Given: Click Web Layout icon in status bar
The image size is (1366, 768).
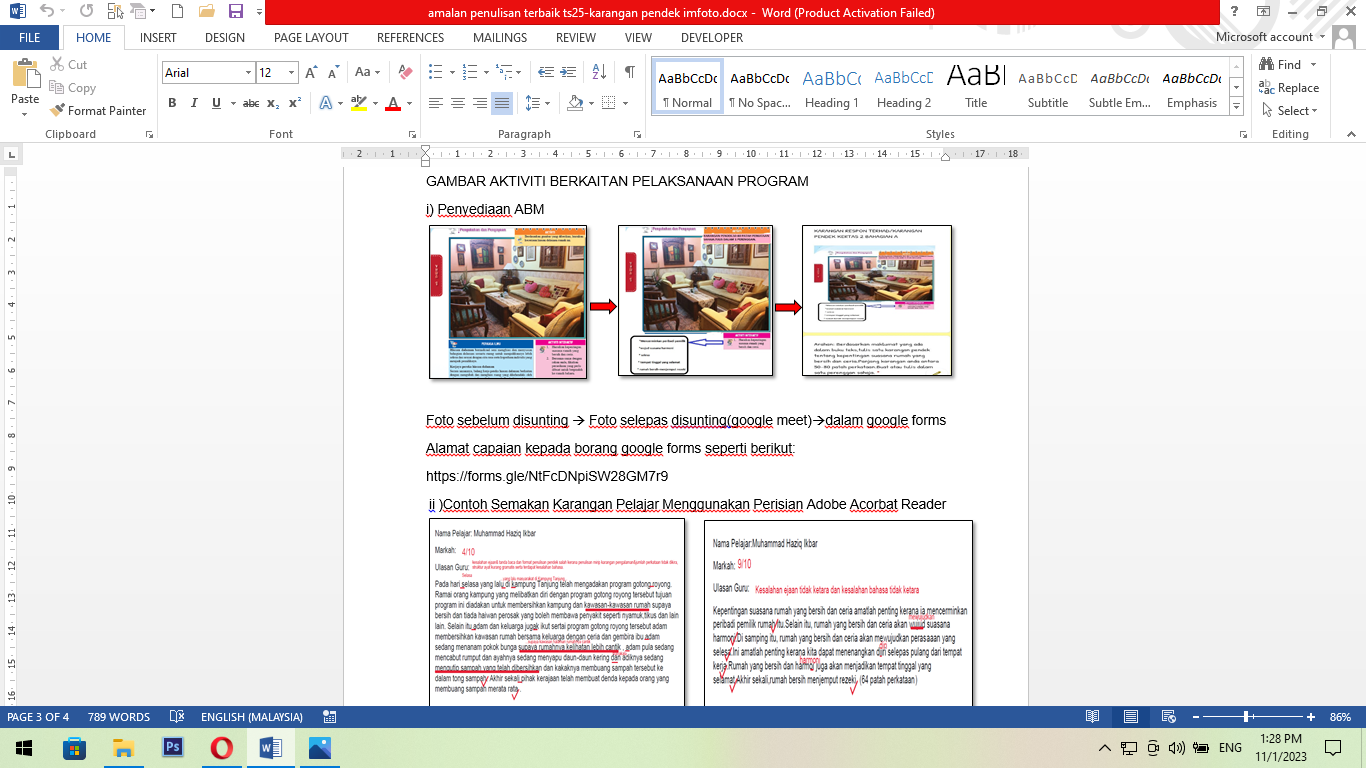Looking at the screenshot, I should tap(1167, 717).
